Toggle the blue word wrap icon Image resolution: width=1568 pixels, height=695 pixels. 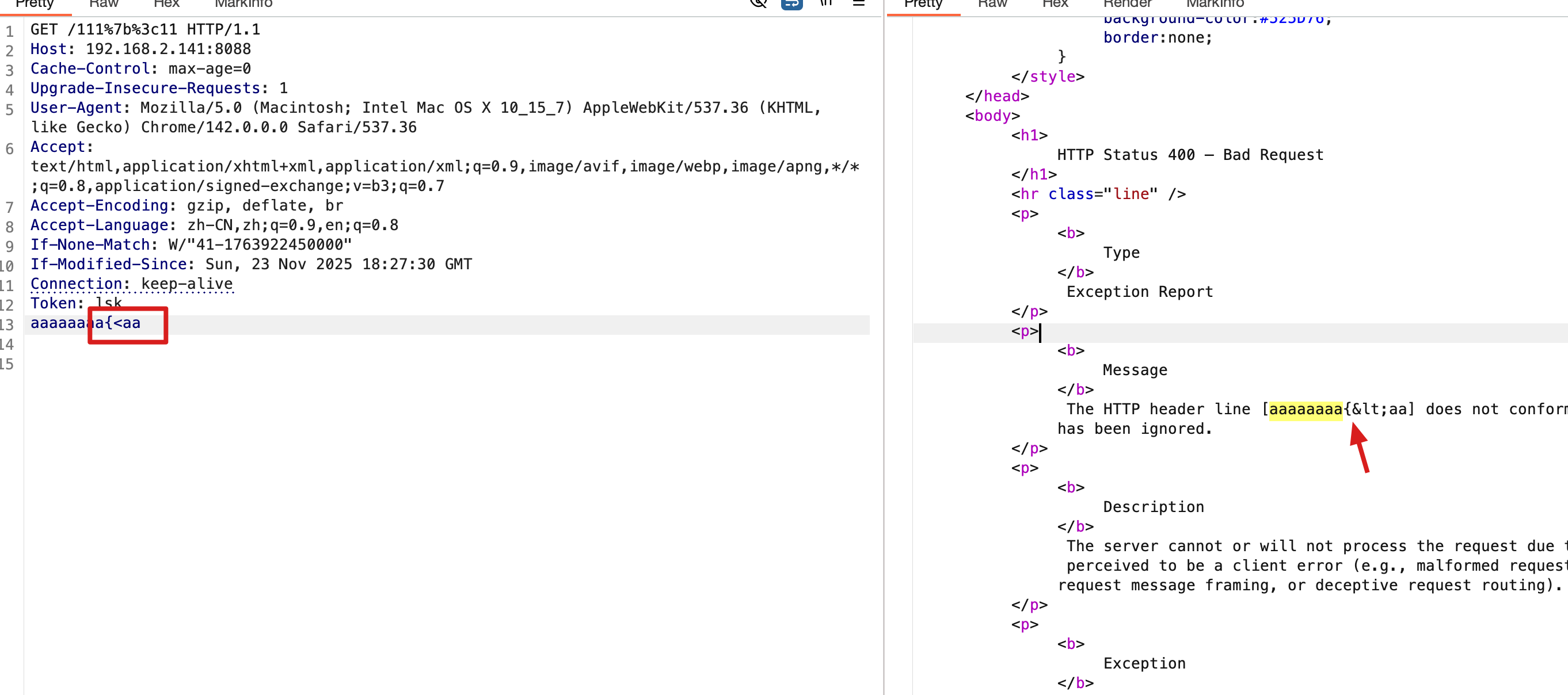point(791,3)
